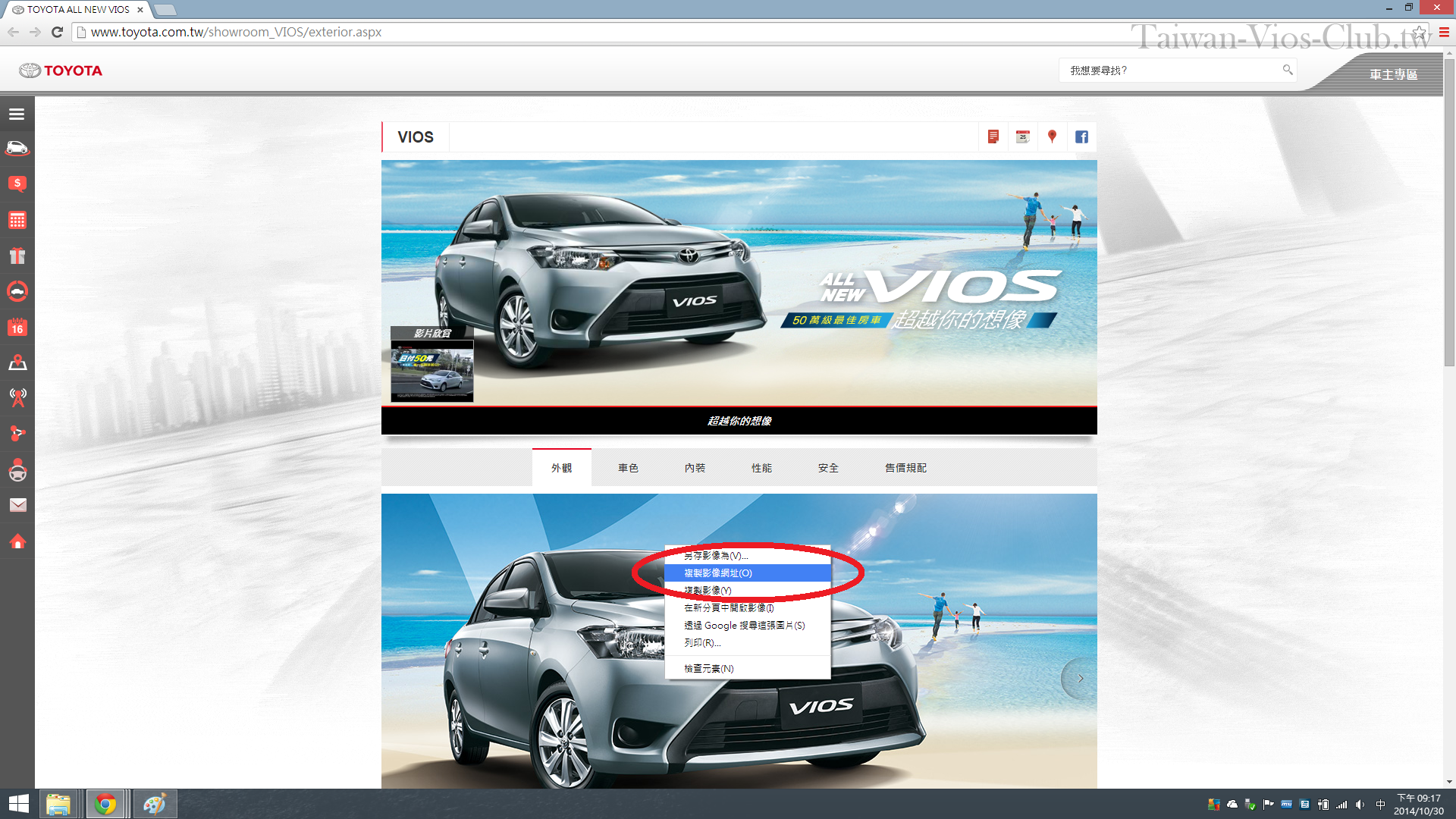Click the map location sidebar icon
1456x819 pixels.
(17, 362)
